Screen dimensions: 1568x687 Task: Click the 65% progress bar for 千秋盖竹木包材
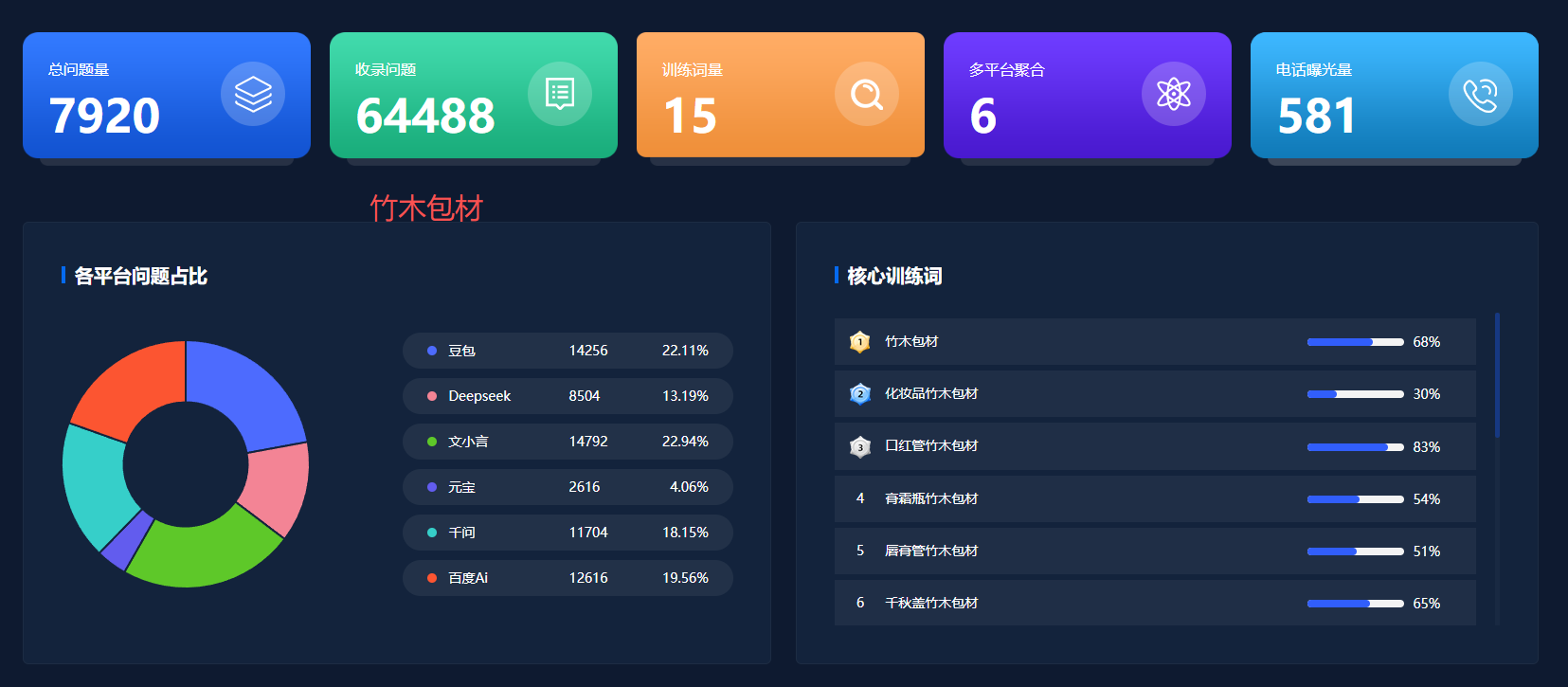click(x=1355, y=604)
